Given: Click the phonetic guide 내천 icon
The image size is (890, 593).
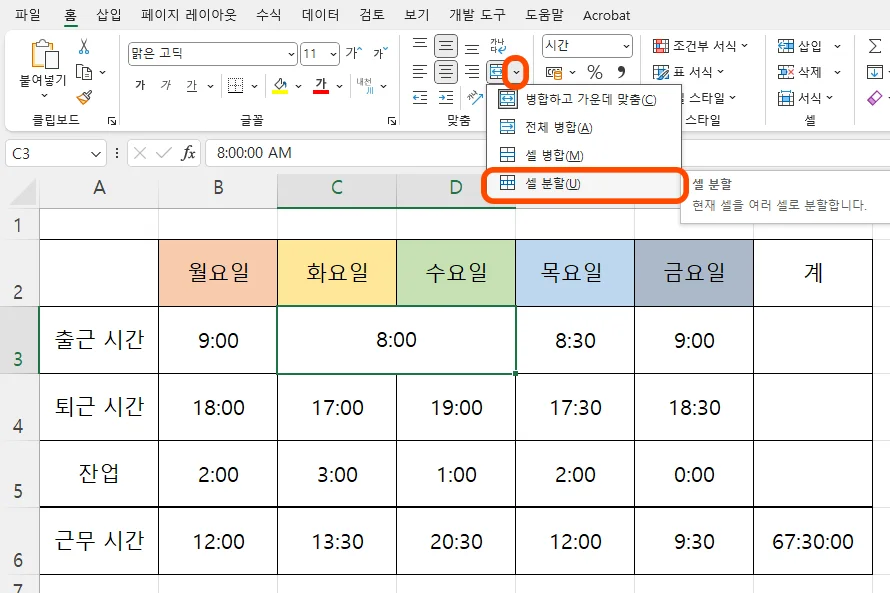Looking at the screenshot, I should 365,86.
